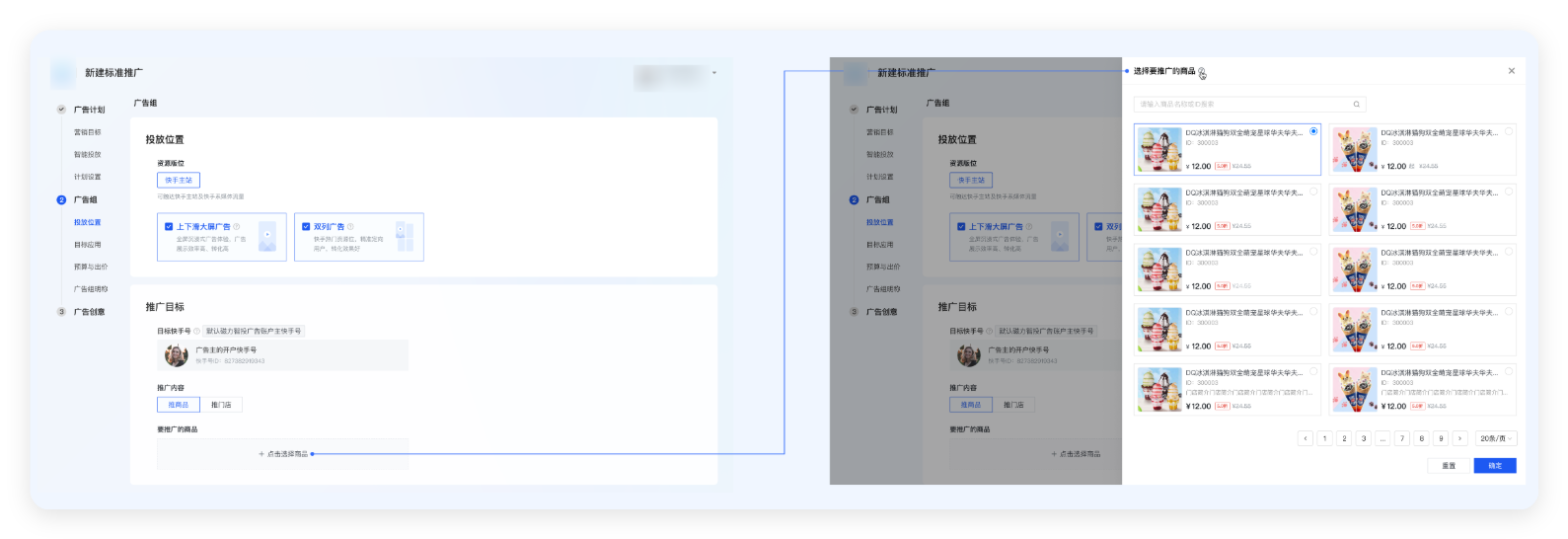This screenshot has width=1568, height=539.
Task: Click the 双列广告 layout preview icon on undimmed page
Action: pyautogui.click(x=405, y=237)
